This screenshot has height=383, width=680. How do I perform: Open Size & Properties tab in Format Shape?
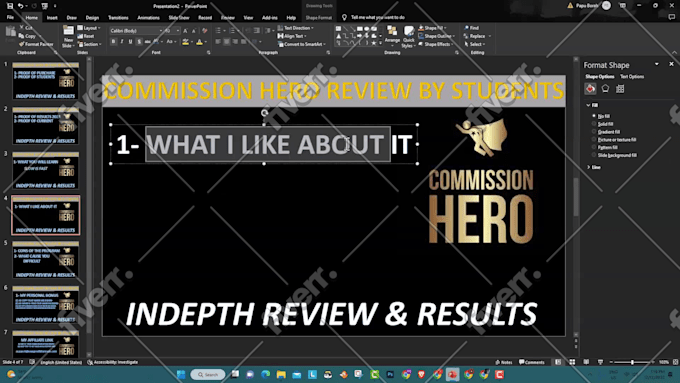pos(620,88)
